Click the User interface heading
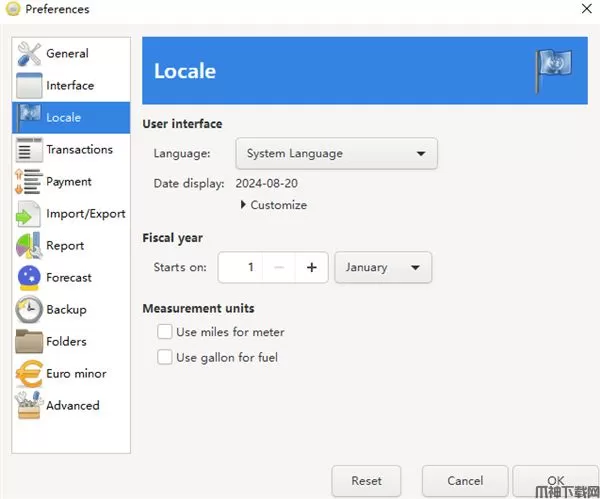The image size is (600, 499). 182,124
